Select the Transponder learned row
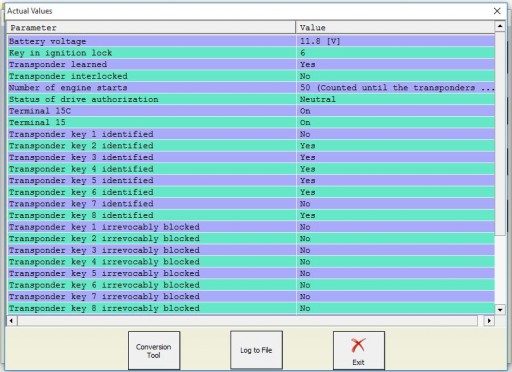512x372 pixels. tap(251, 65)
